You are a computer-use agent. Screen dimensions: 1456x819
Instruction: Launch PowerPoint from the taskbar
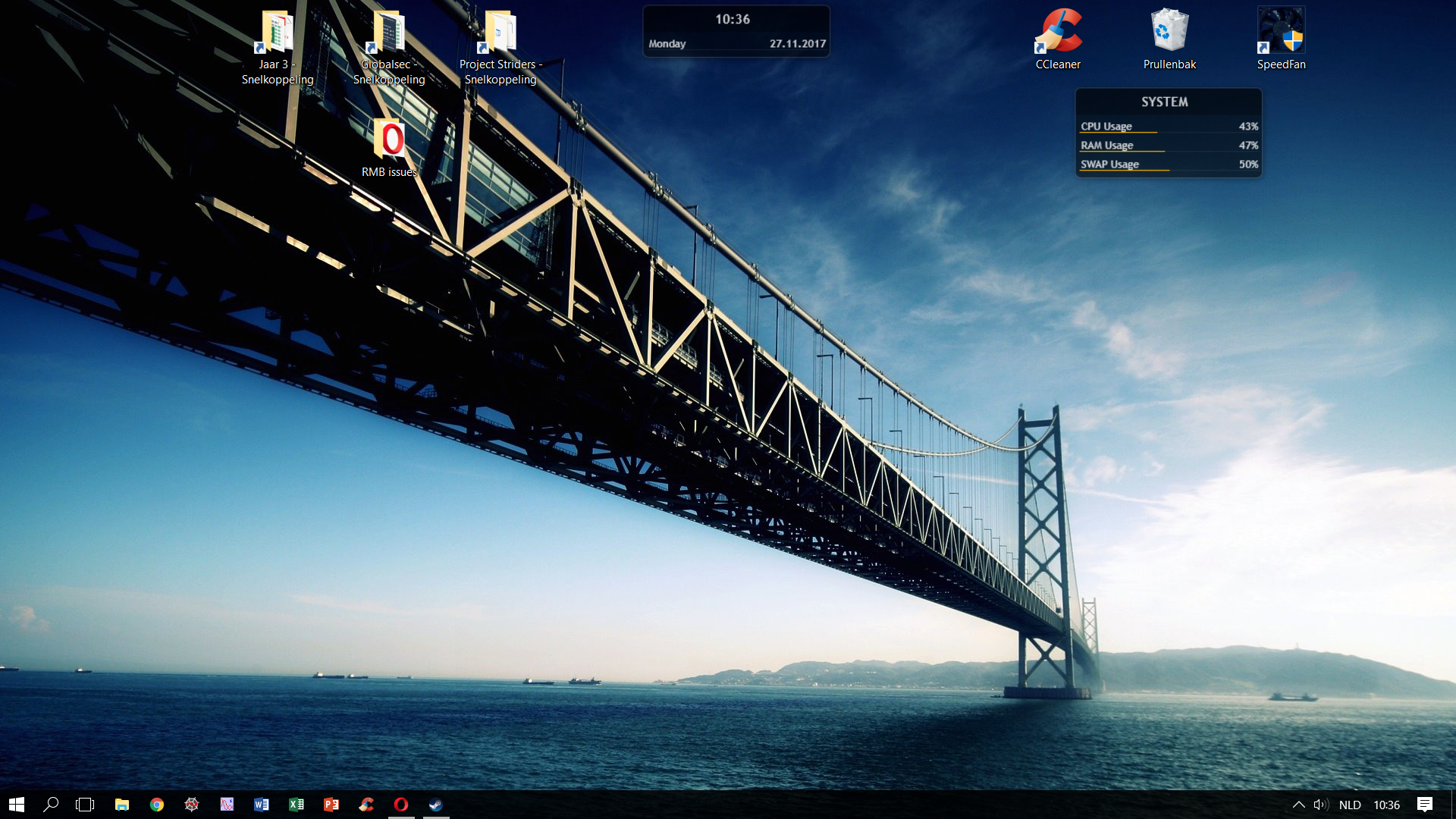click(x=331, y=805)
